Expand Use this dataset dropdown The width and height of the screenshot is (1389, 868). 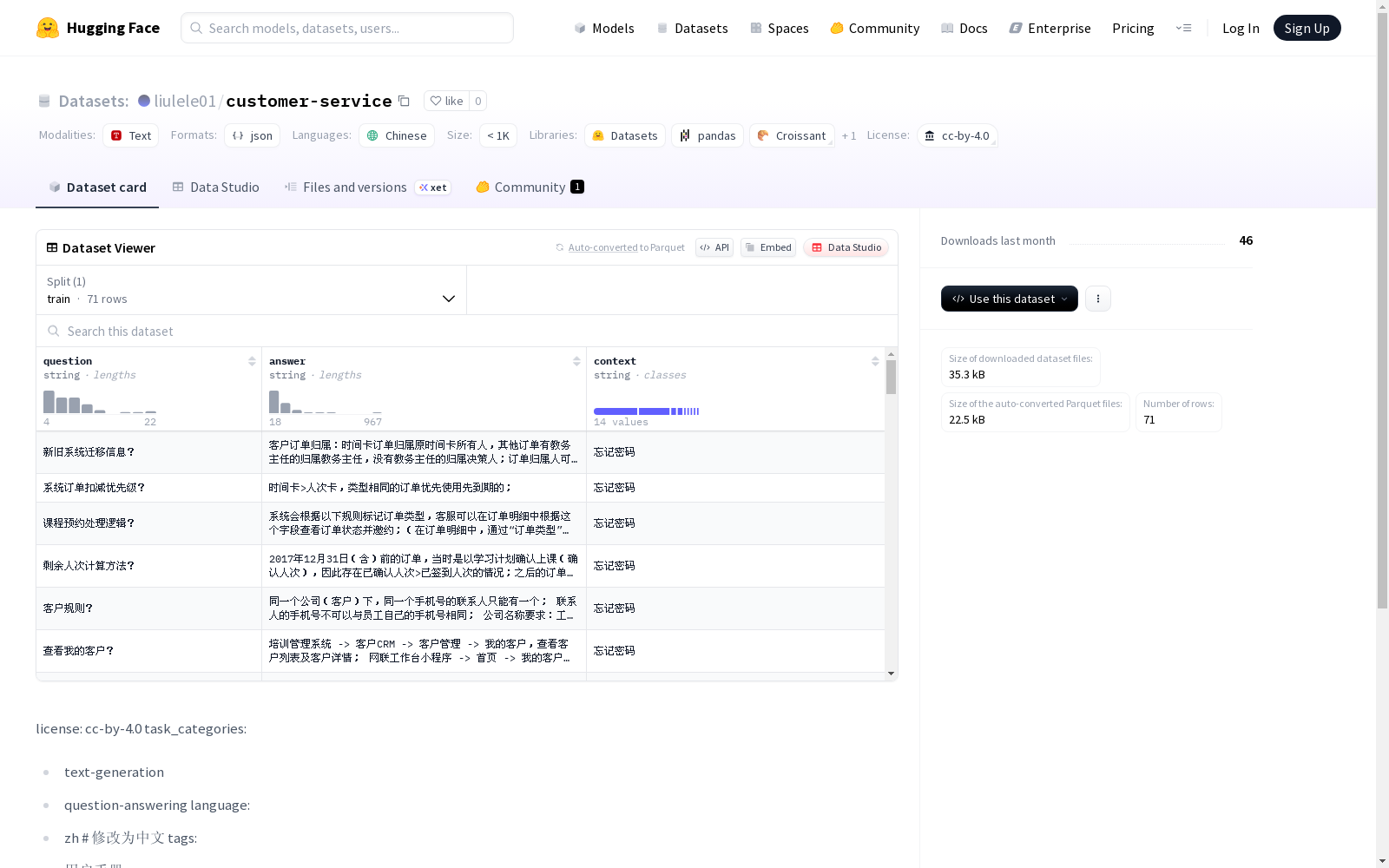pos(1010,299)
